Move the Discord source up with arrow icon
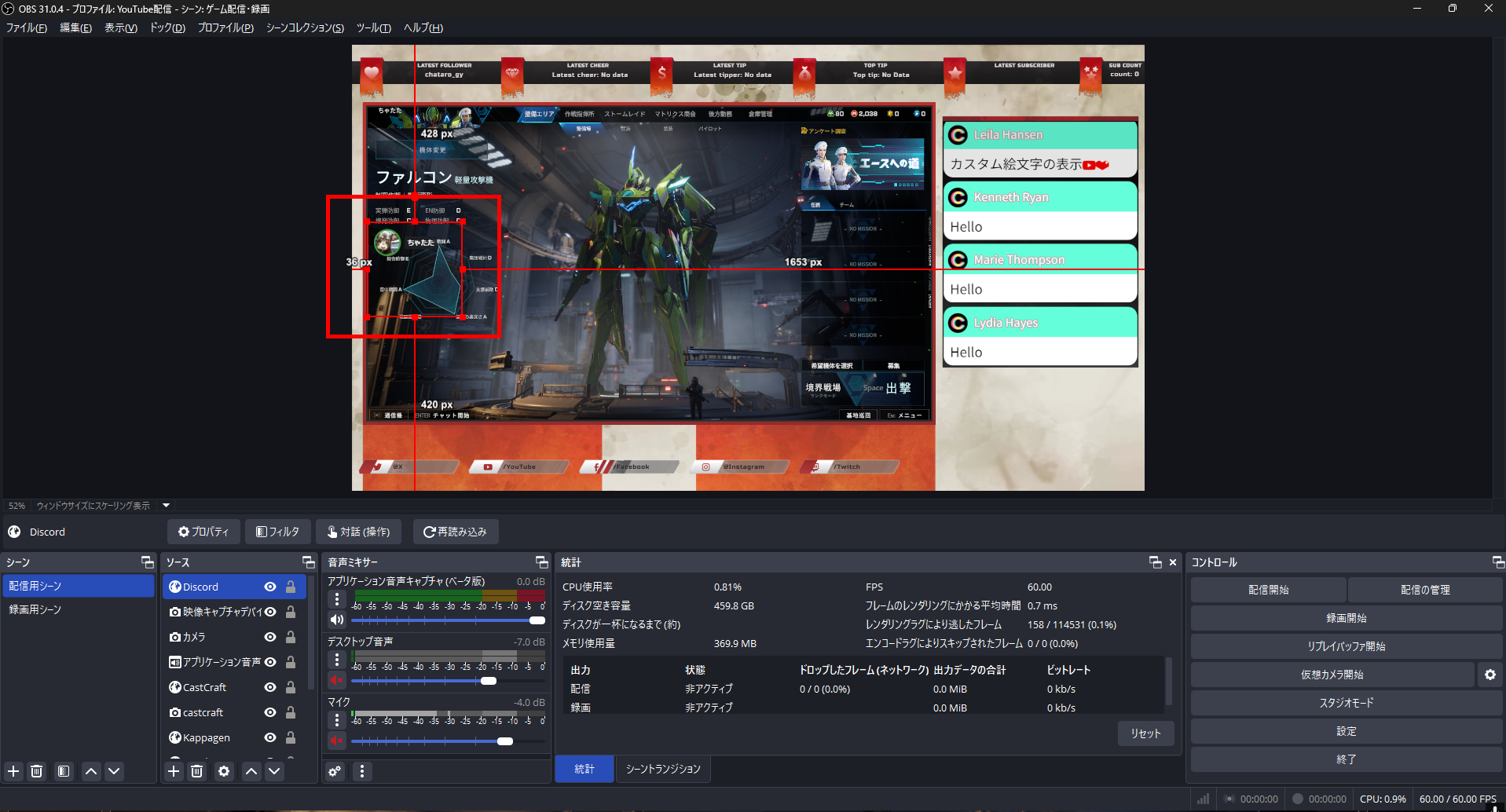 coord(251,771)
